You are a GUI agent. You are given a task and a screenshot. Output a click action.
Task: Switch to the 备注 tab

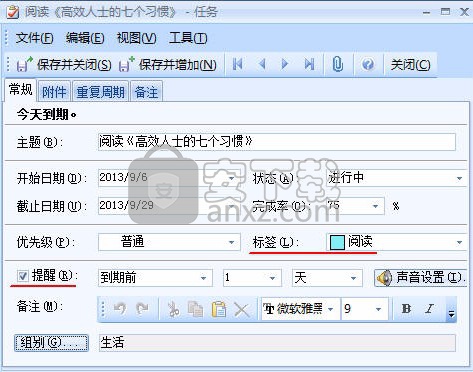(147, 92)
